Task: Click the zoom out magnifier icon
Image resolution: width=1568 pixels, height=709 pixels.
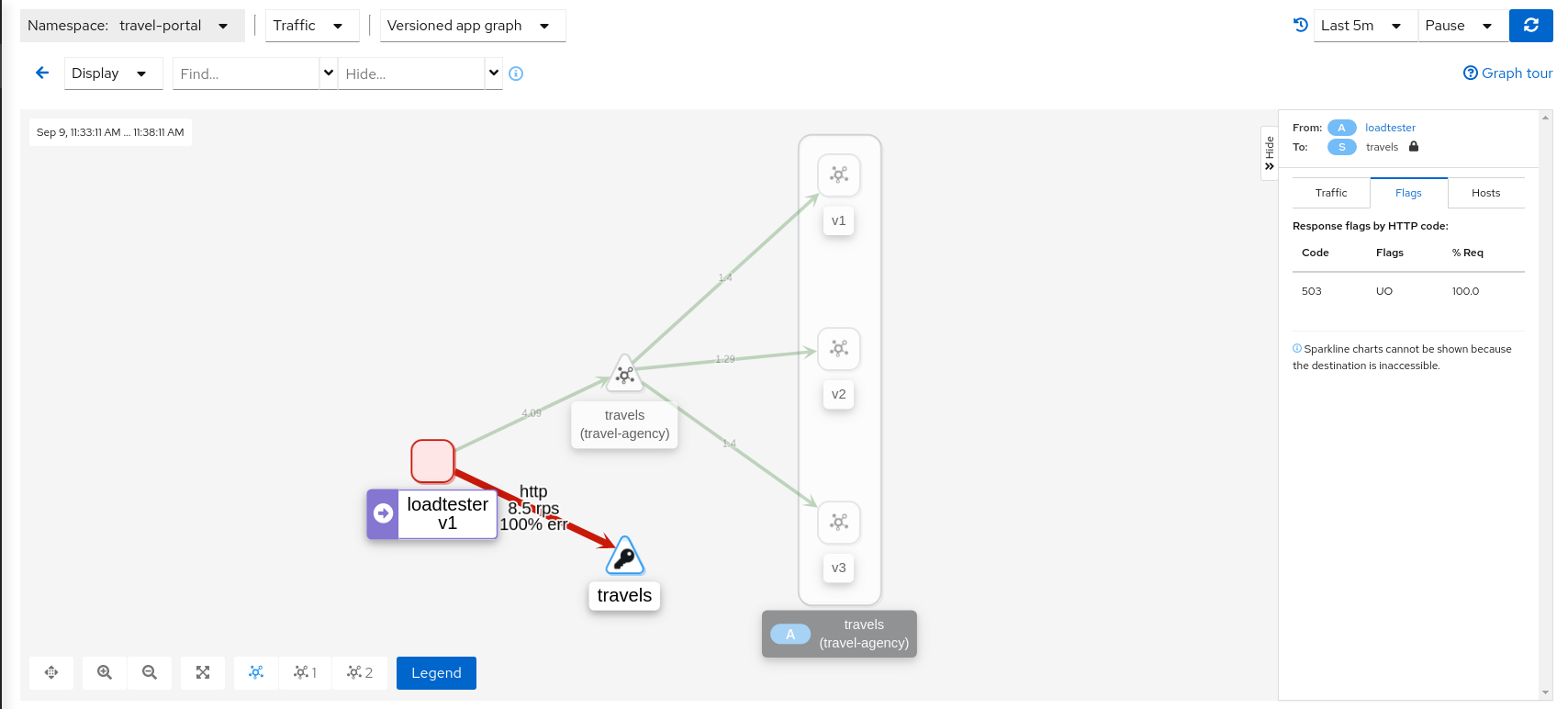Action: (150, 672)
